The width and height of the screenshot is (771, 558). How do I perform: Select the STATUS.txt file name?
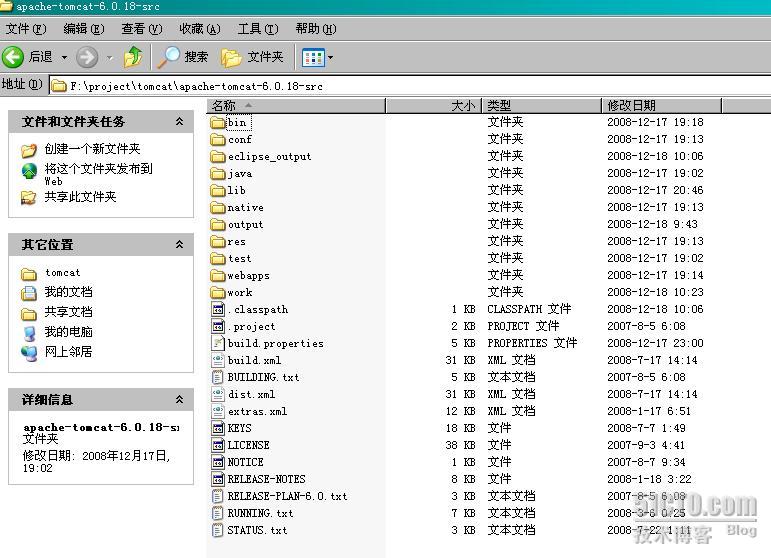[x=257, y=530]
